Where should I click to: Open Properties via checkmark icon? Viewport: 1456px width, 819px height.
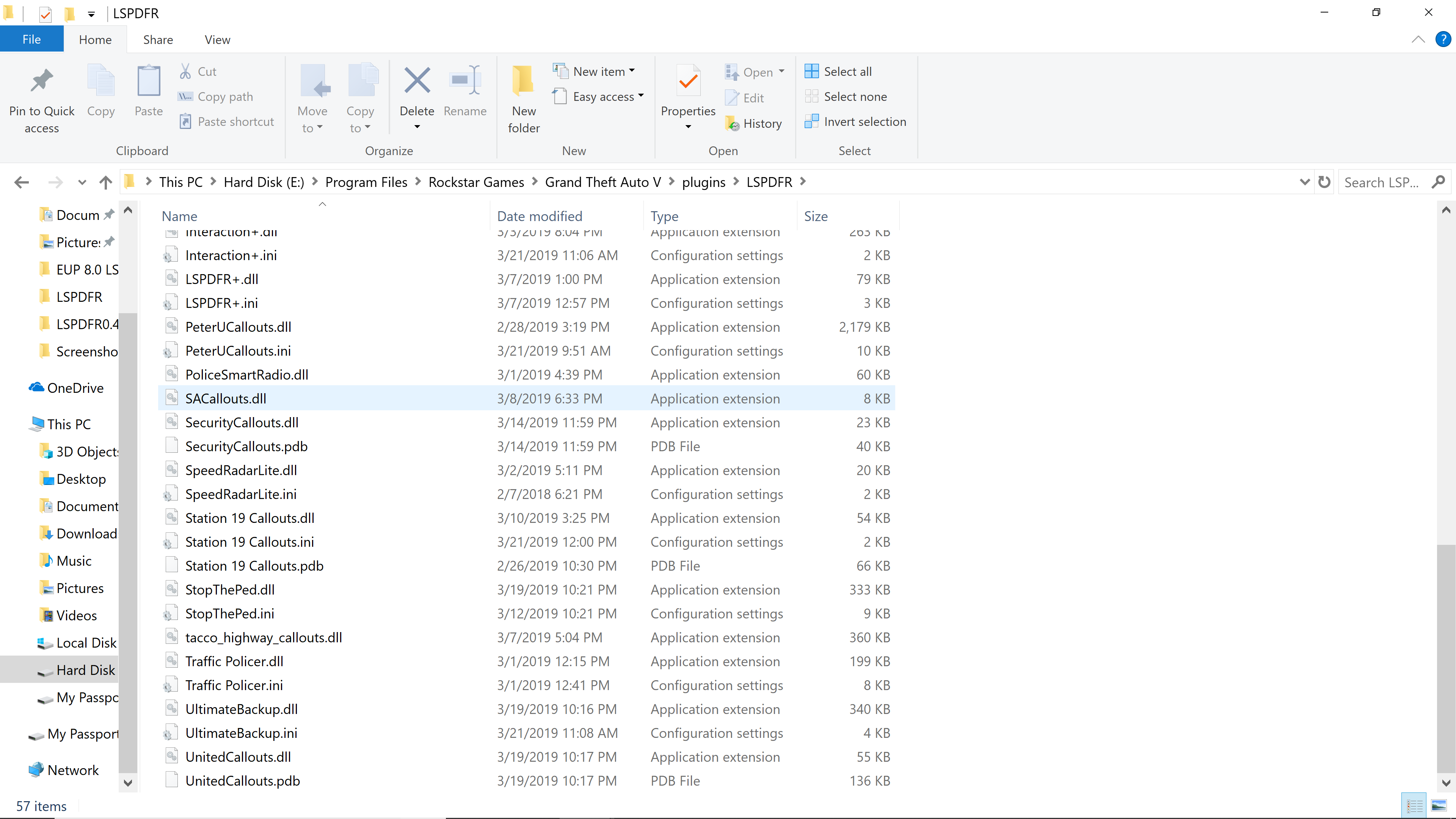(x=688, y=81)
